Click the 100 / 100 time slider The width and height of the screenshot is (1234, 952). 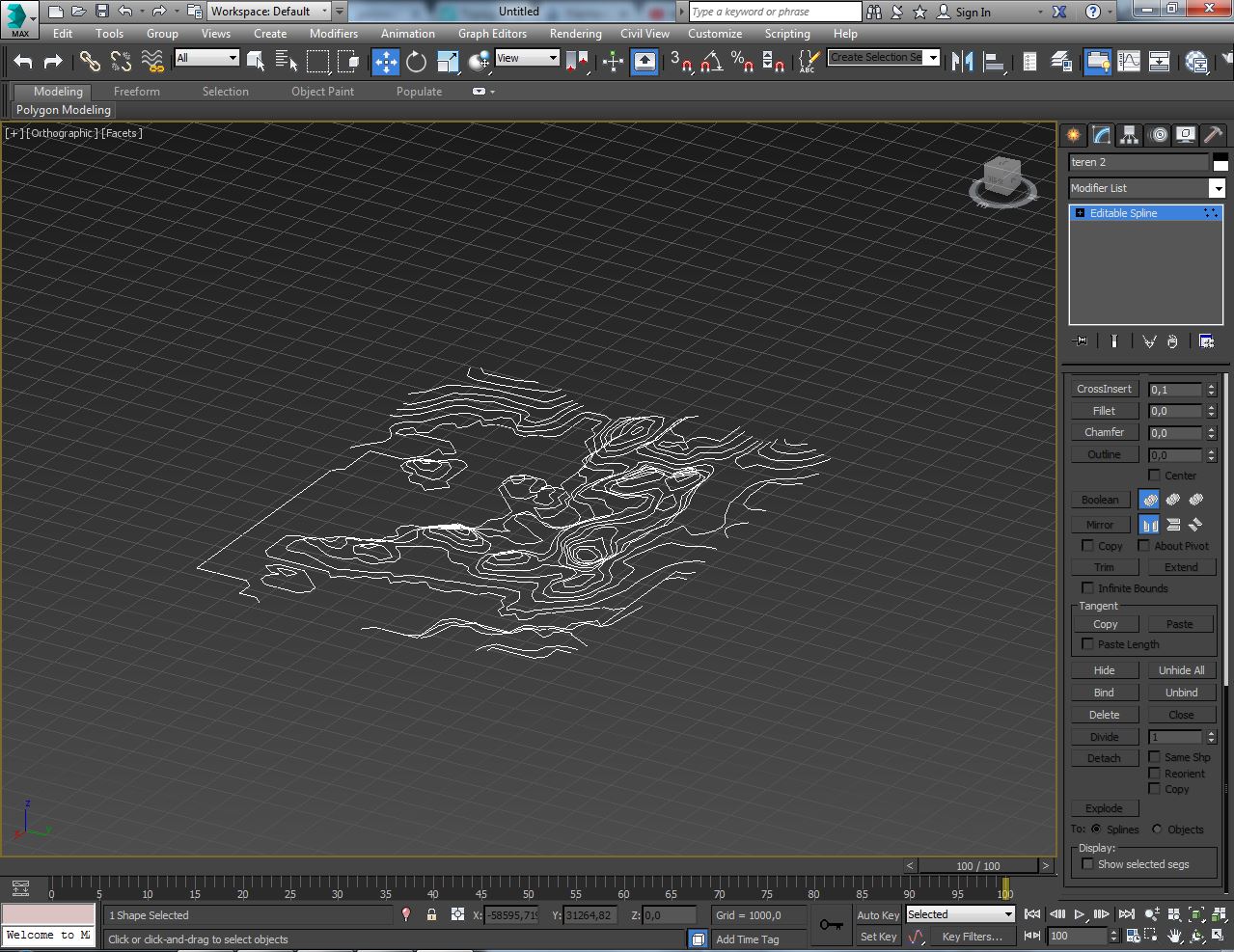978,865
